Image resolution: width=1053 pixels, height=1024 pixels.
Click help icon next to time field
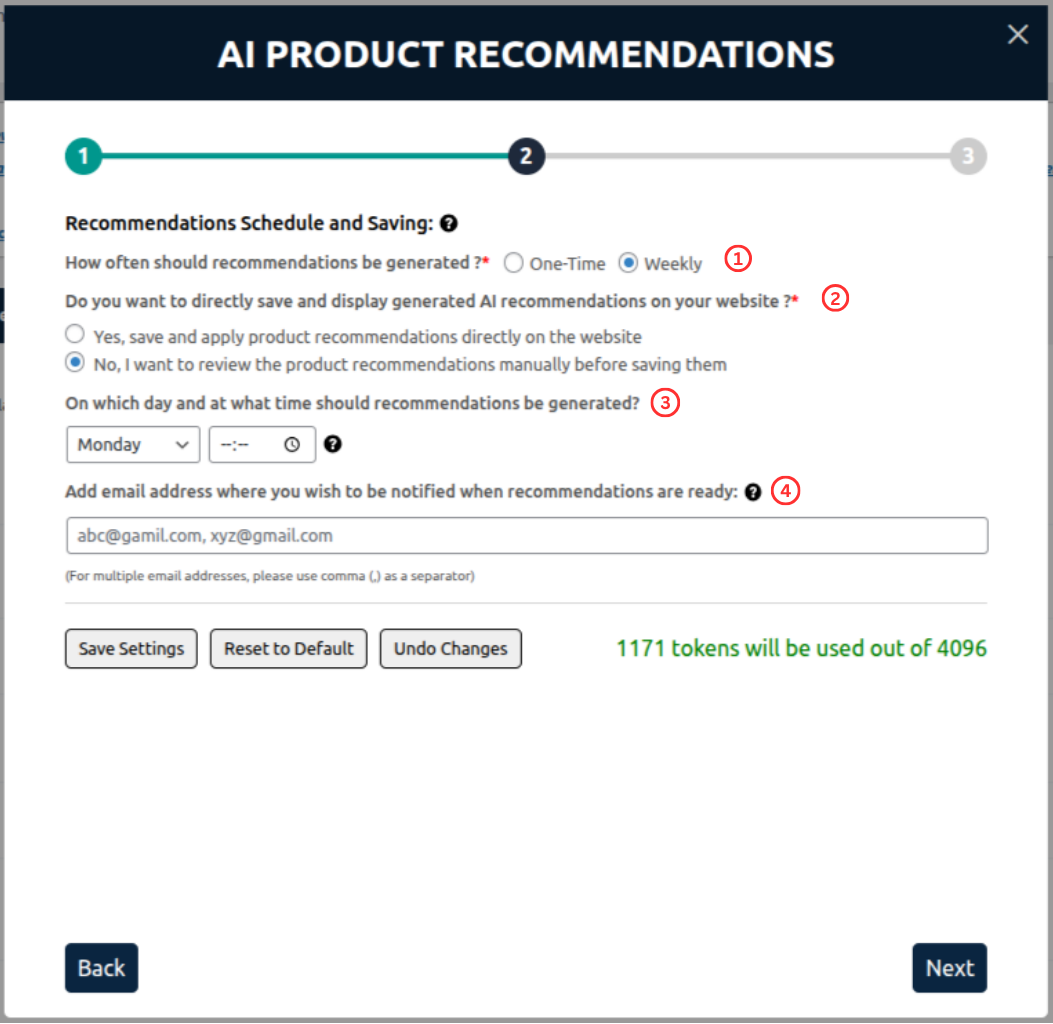tap(333, 444)
